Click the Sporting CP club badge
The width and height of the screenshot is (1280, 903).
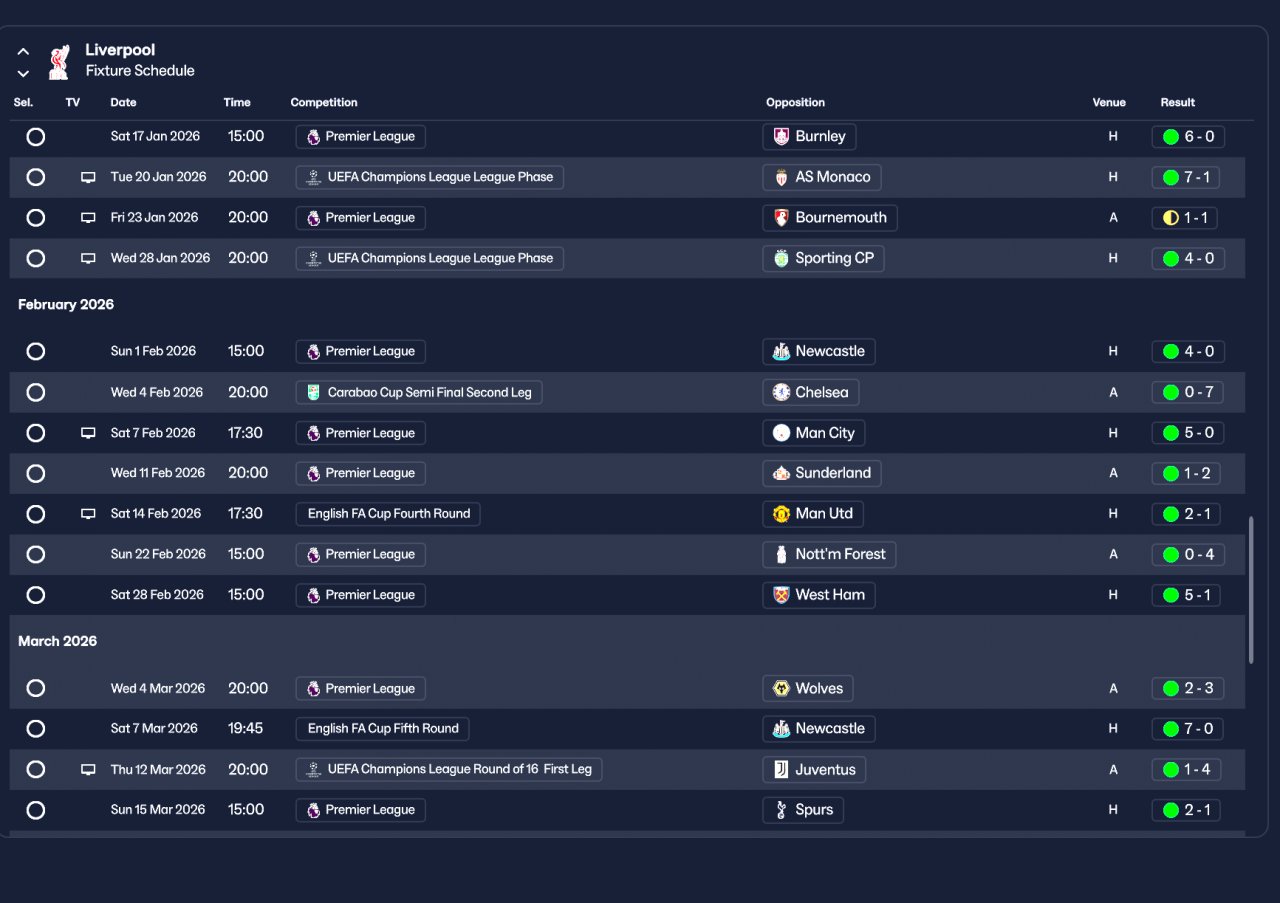click(x=782, y=259)
